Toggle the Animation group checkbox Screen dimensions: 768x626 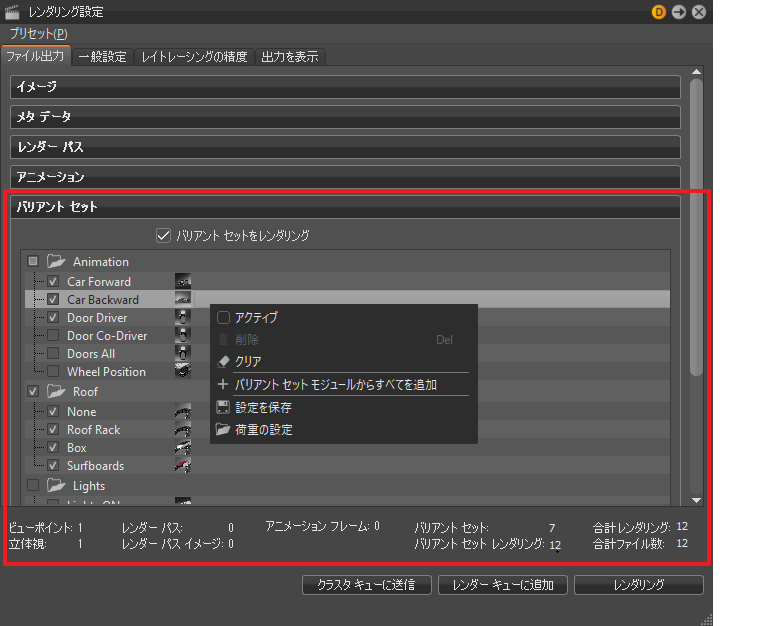click(33, 261)
